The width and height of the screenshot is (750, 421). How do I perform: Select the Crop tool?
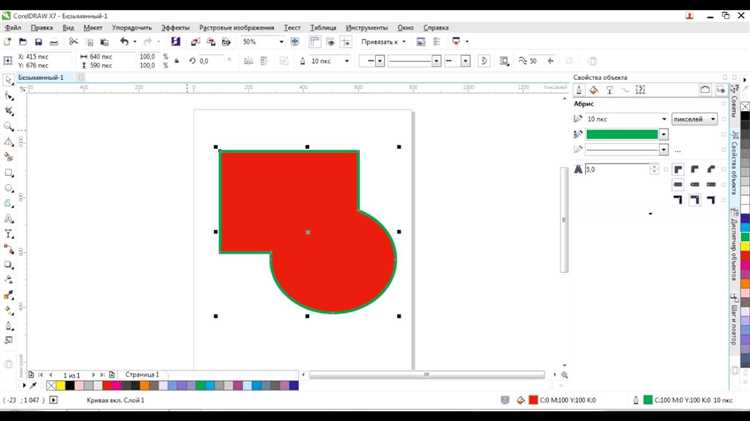pyautogui.click(x=9, y=111)
